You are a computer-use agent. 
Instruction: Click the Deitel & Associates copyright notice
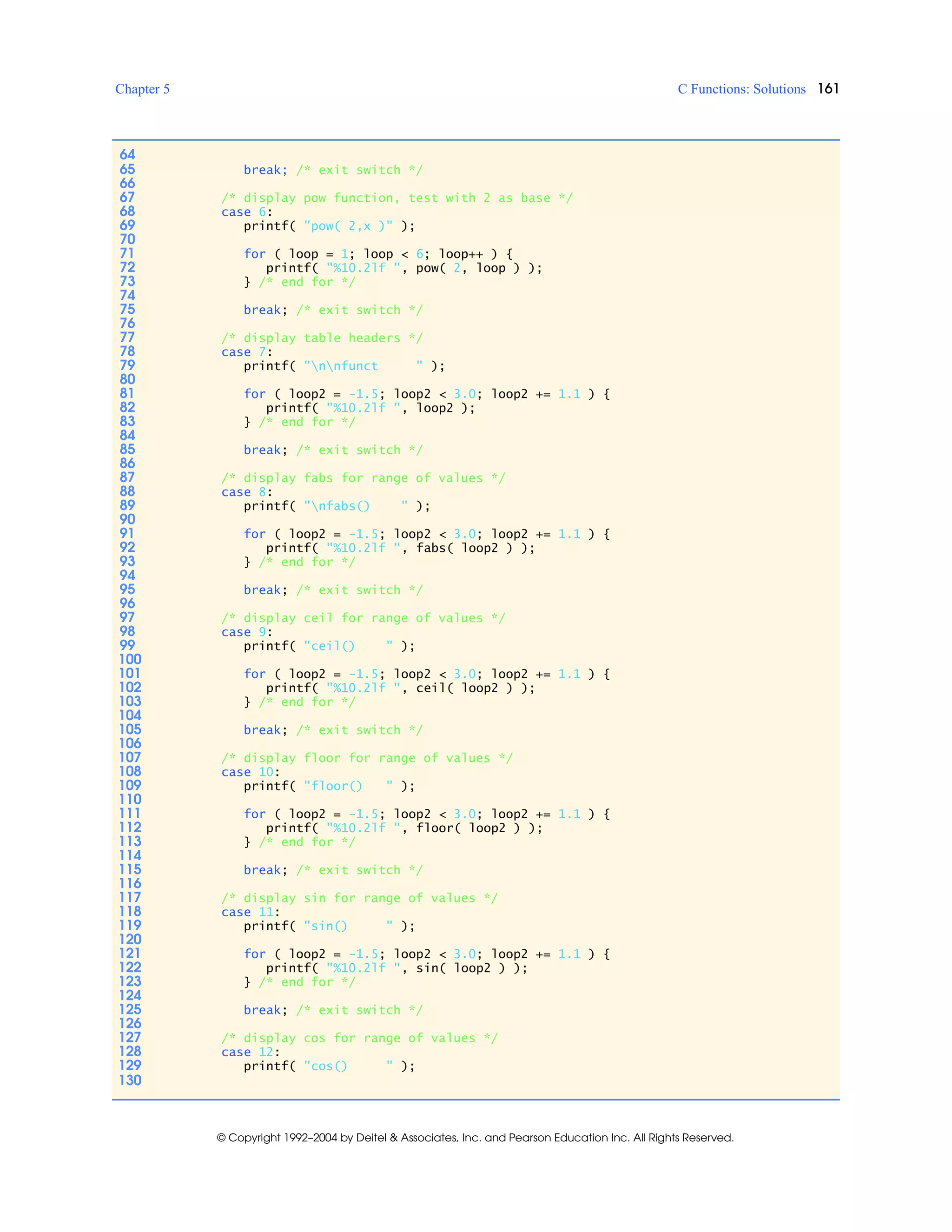coord(476,1137)
